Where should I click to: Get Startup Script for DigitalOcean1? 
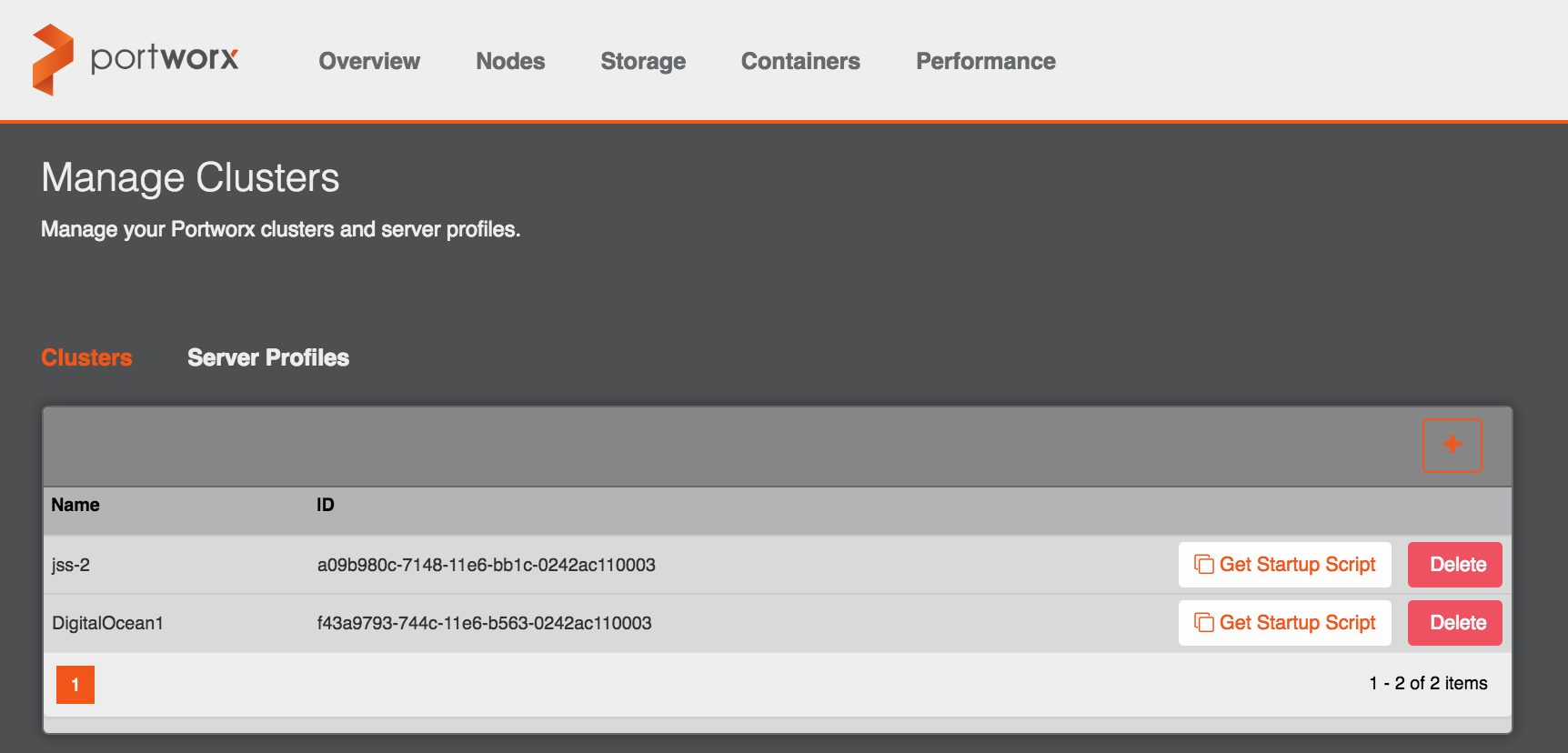[x=1284, y=623]
